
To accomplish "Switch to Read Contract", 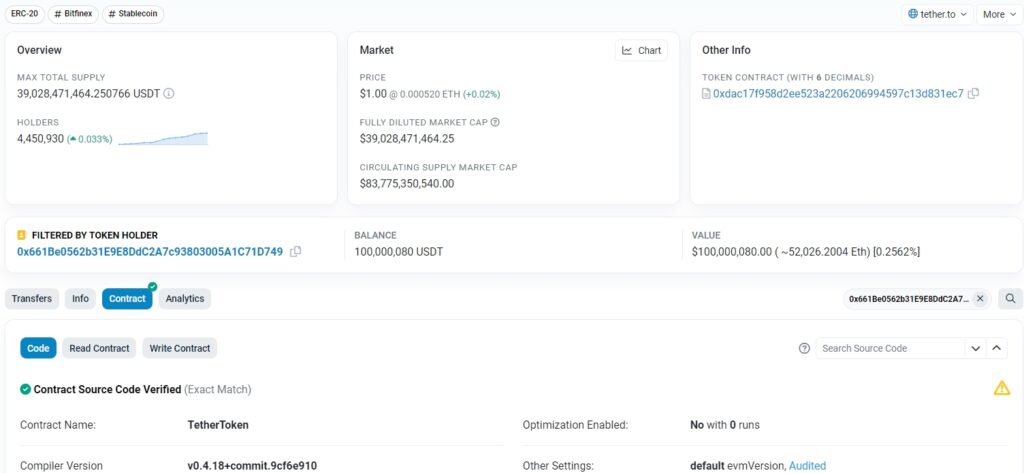I will pyautogui.click(x=99, y=348).
